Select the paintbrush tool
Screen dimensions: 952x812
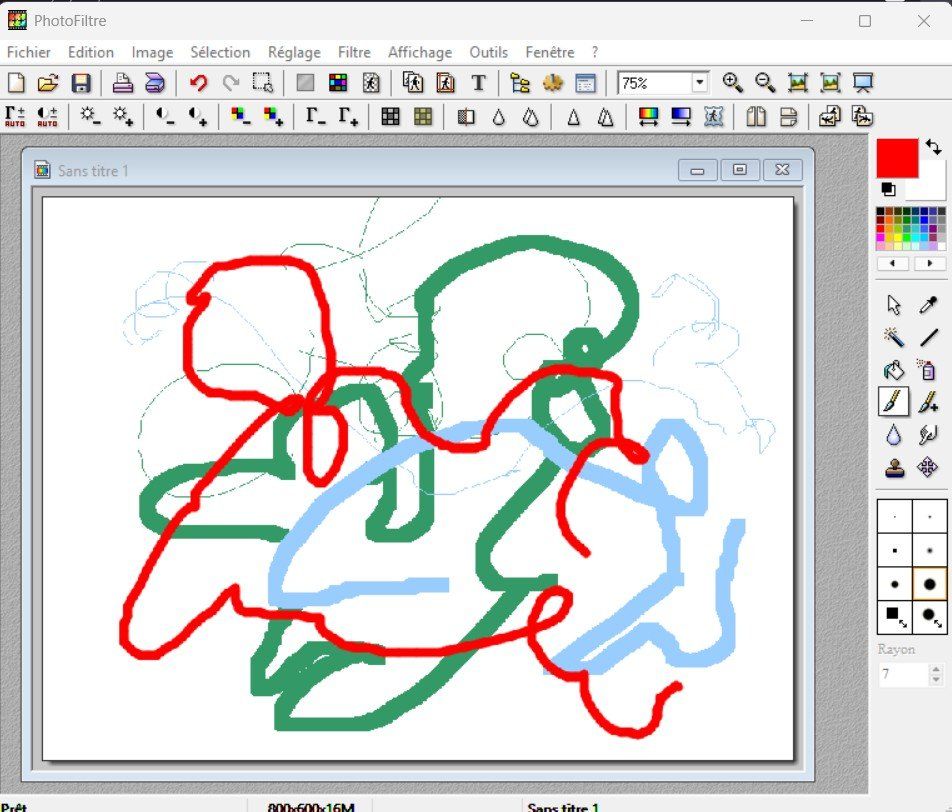(x=894, y=401)
